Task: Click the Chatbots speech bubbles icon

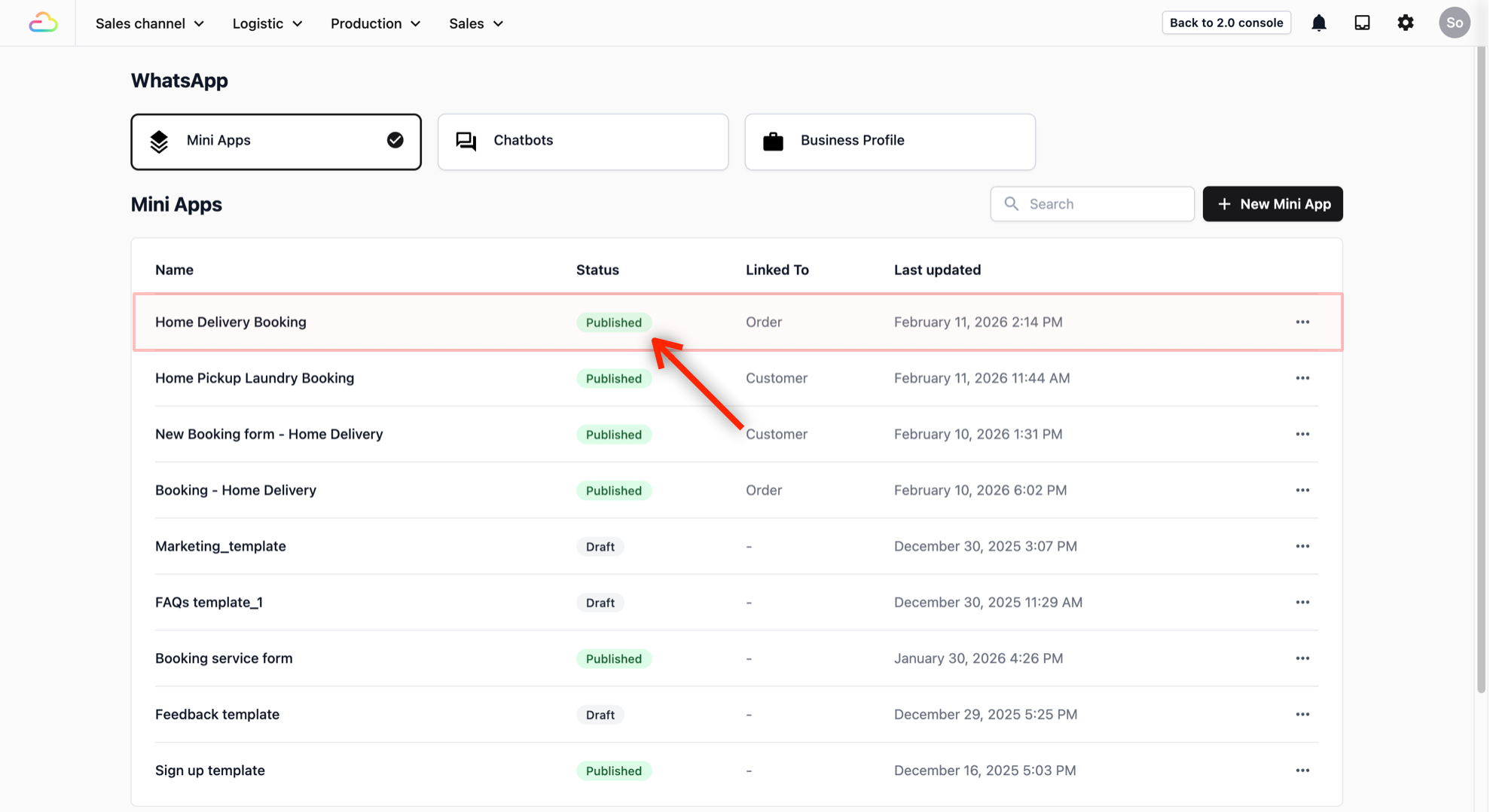Action: click(466, 141)
